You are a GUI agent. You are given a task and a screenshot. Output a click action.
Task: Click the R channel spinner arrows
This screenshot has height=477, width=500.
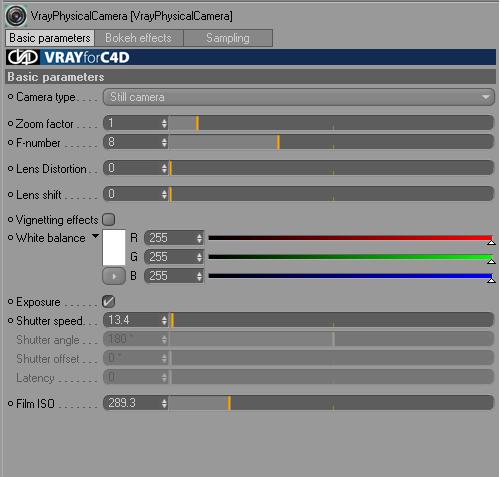[x=199, y=238]
